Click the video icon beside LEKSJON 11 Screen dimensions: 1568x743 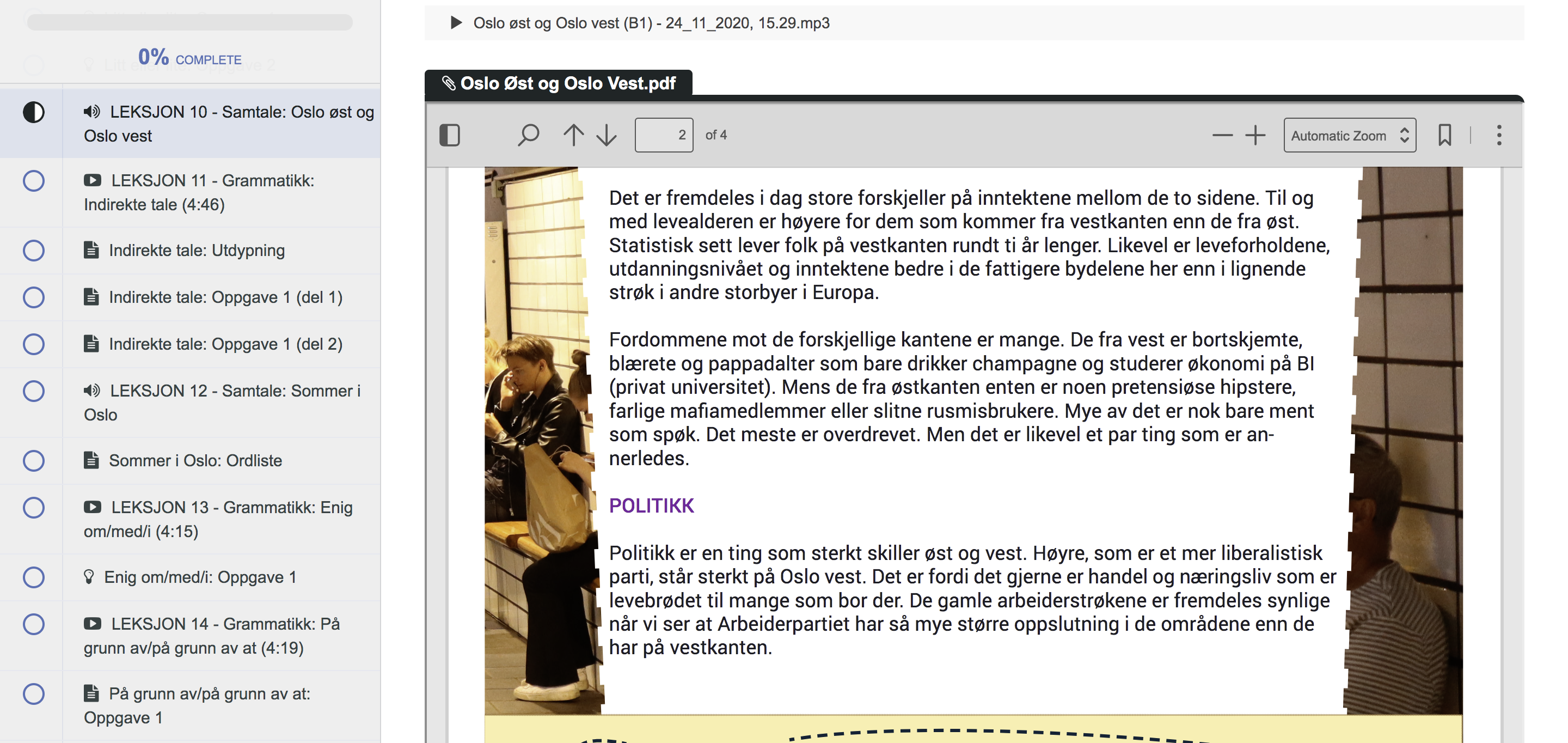tap(93, 180)
